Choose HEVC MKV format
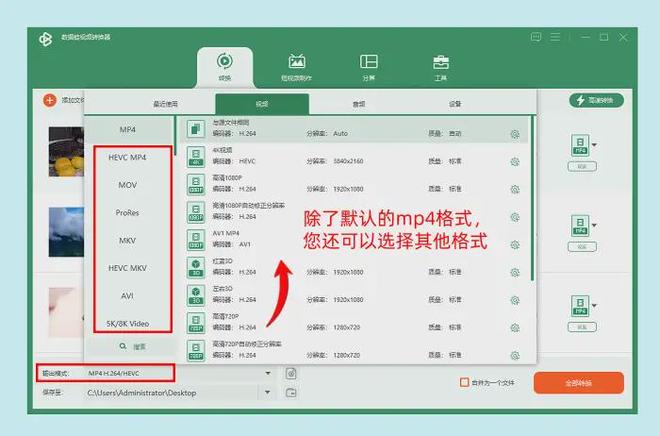Screen dimensions: 660x436 pos(127,269)
